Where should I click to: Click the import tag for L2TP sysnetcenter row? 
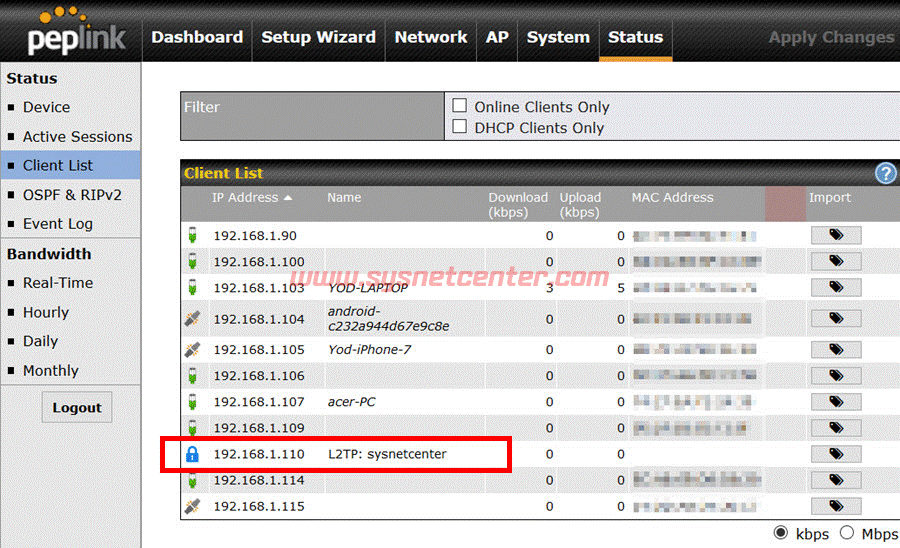point(835,454)
